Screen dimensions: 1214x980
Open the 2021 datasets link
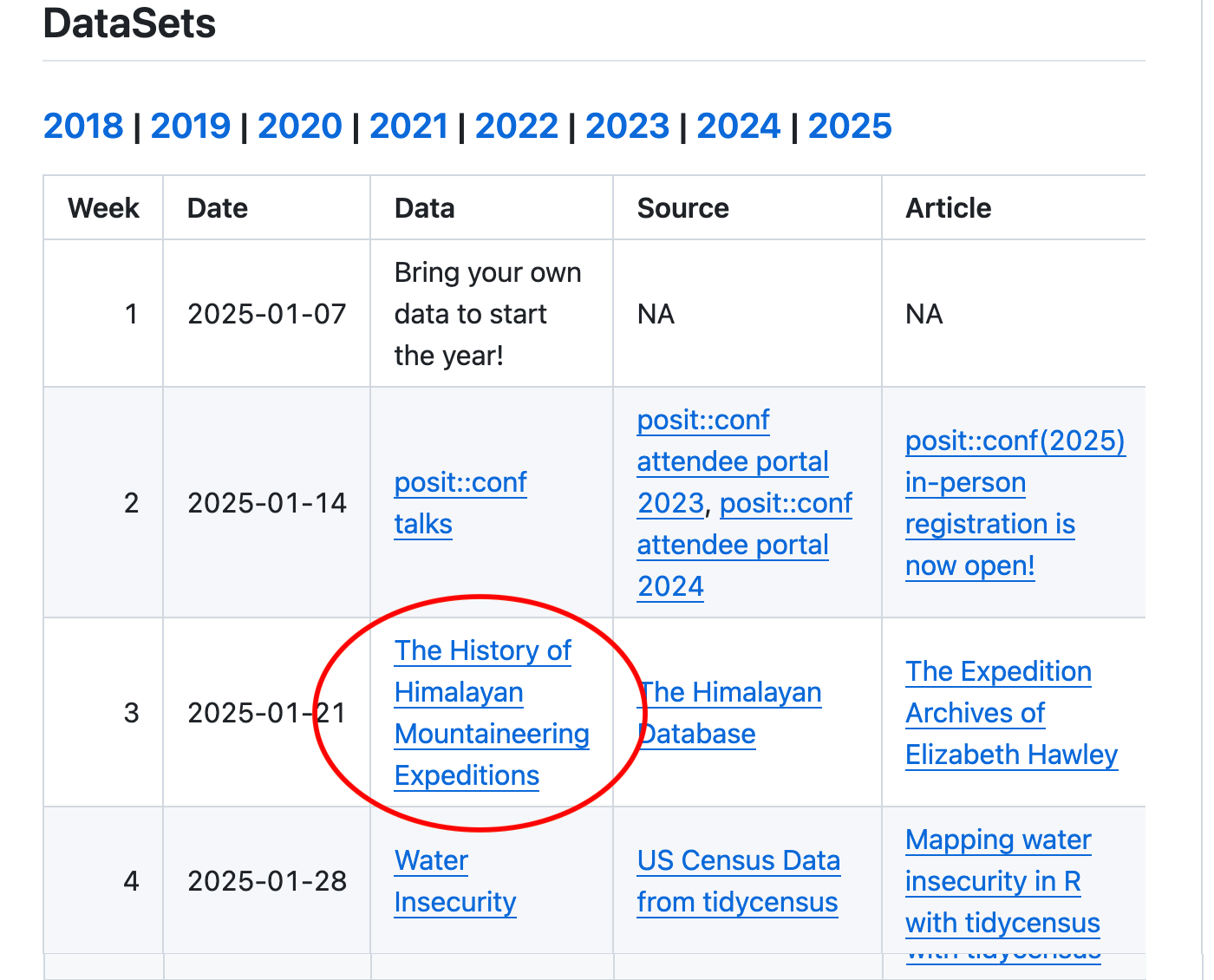point(408,126)
